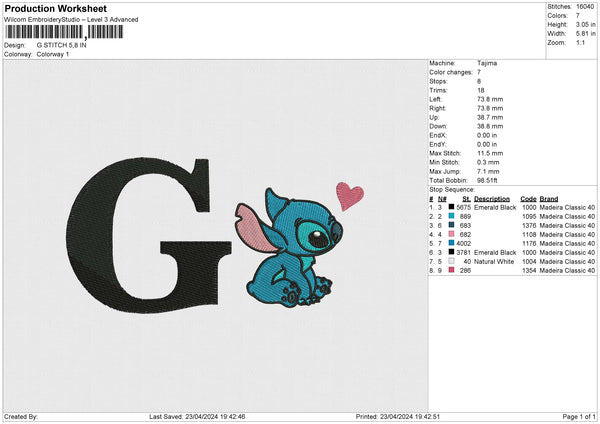Click the Min Stitch value '0.3 mm'

pos(488,162)
